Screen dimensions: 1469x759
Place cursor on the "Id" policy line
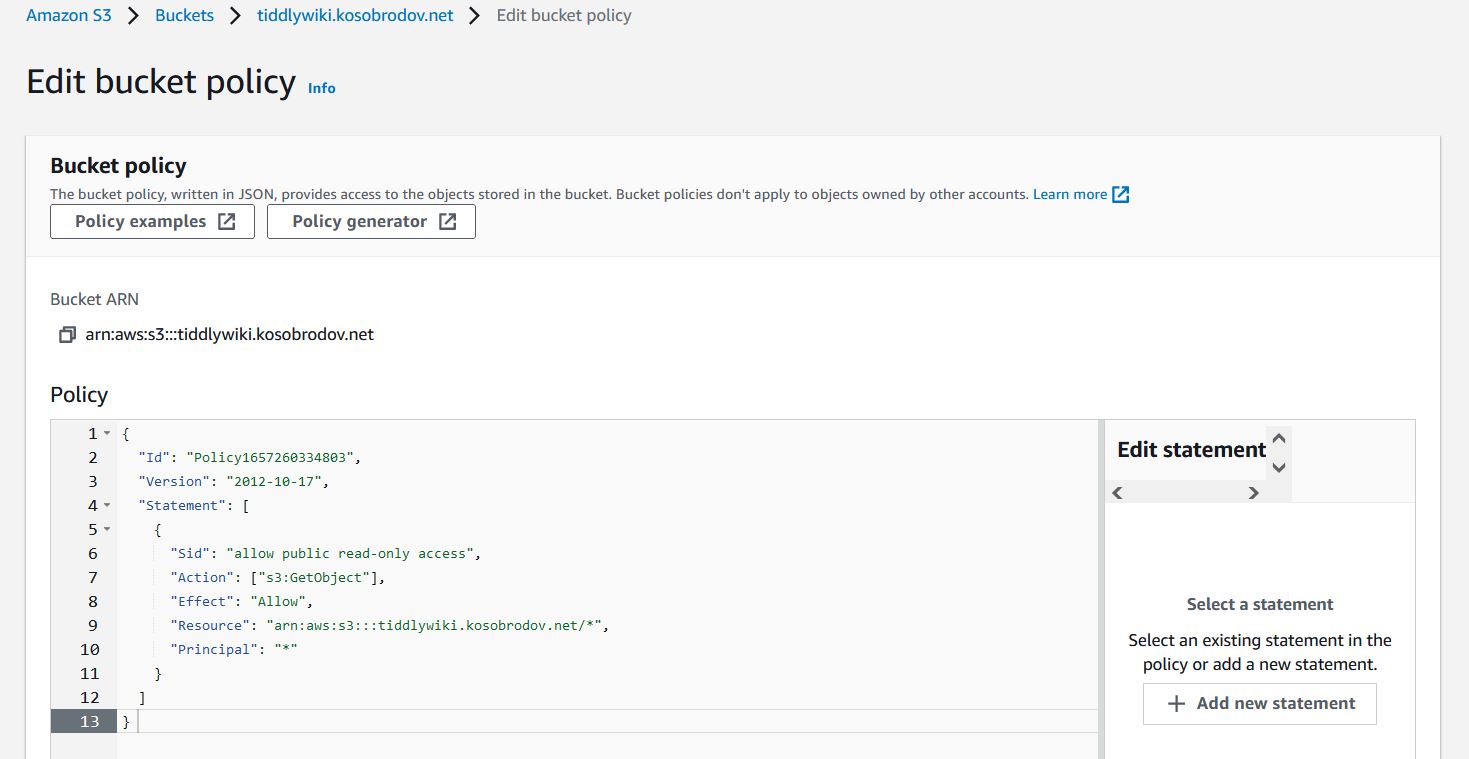point(248,458)
